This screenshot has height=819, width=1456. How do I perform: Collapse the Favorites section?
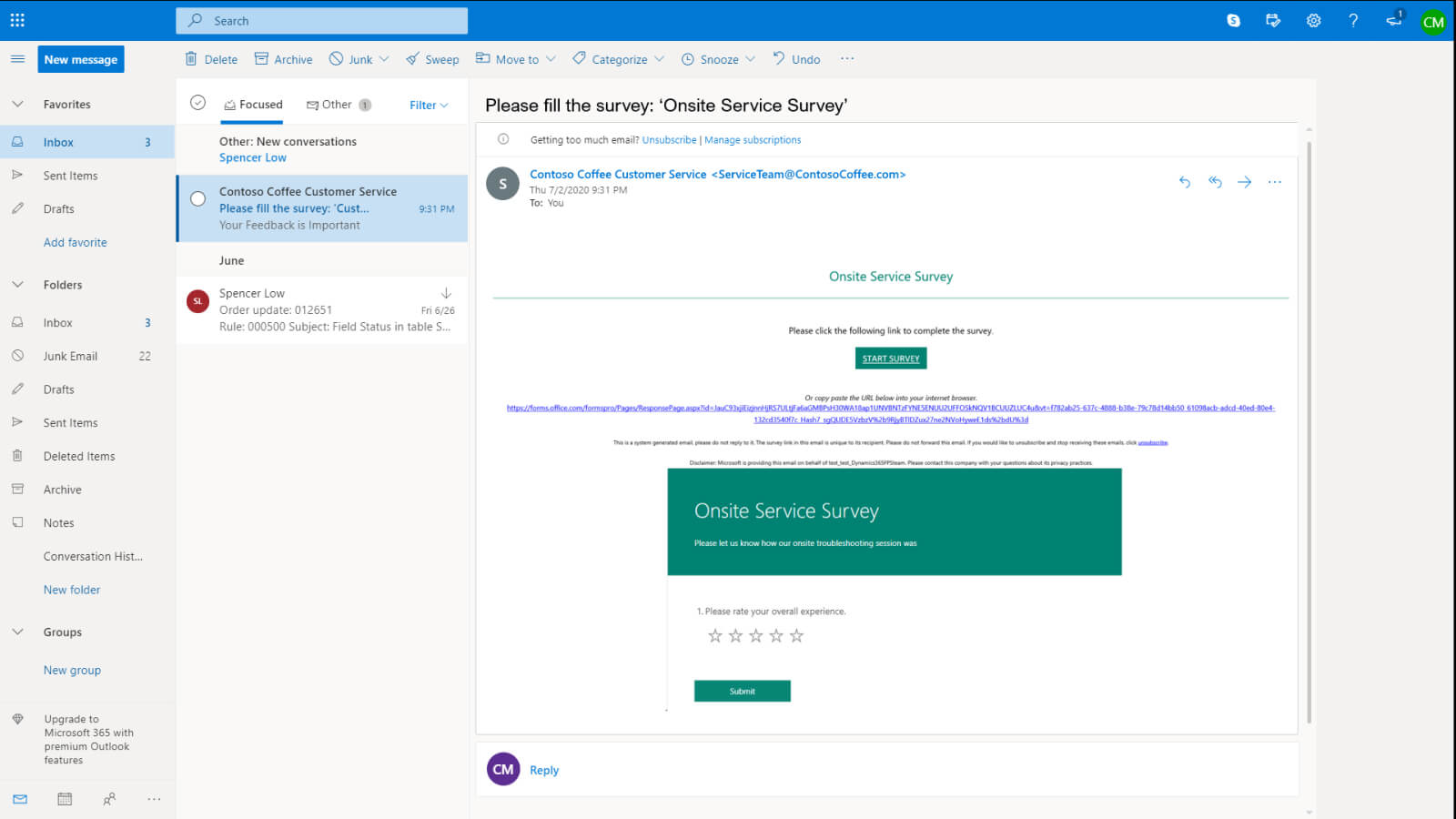tap(17, 105)
